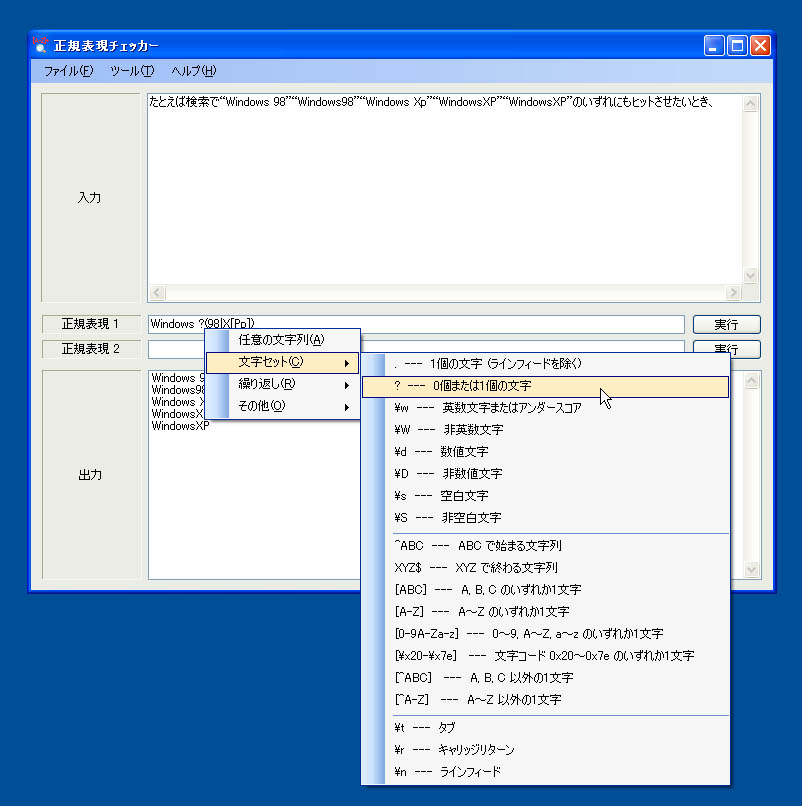
Task: Maximize the 正規表現チェッカー window
Action: 737,45
